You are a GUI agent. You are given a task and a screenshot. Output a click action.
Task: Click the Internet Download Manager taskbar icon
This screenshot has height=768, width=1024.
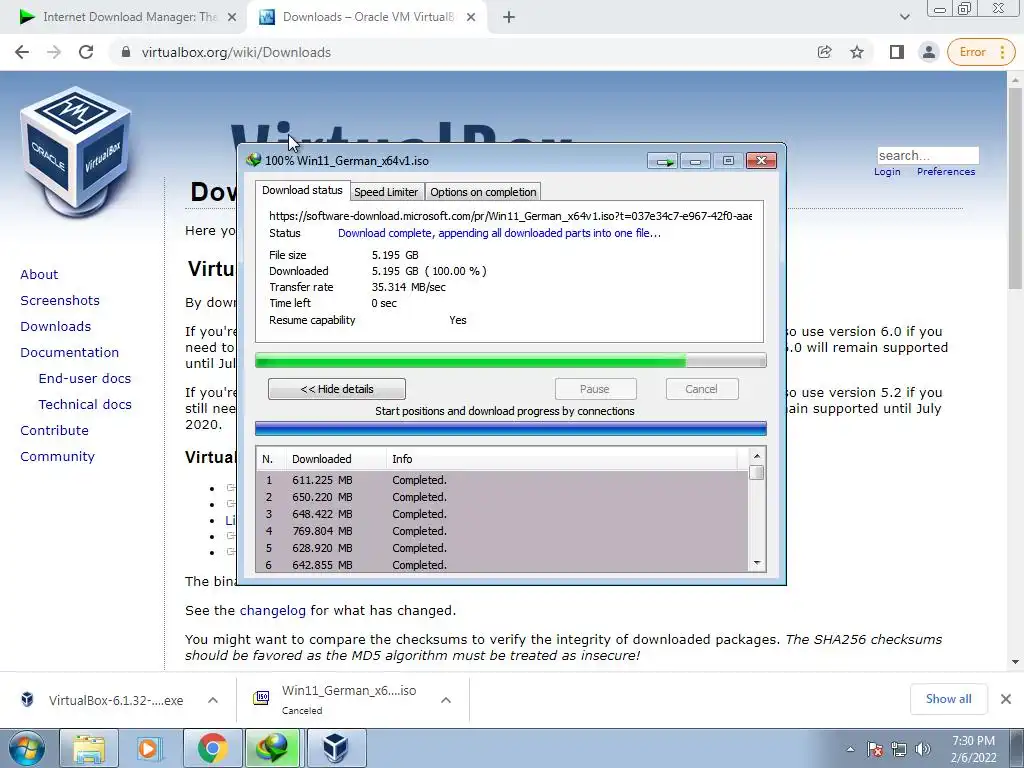click(273, 748)
